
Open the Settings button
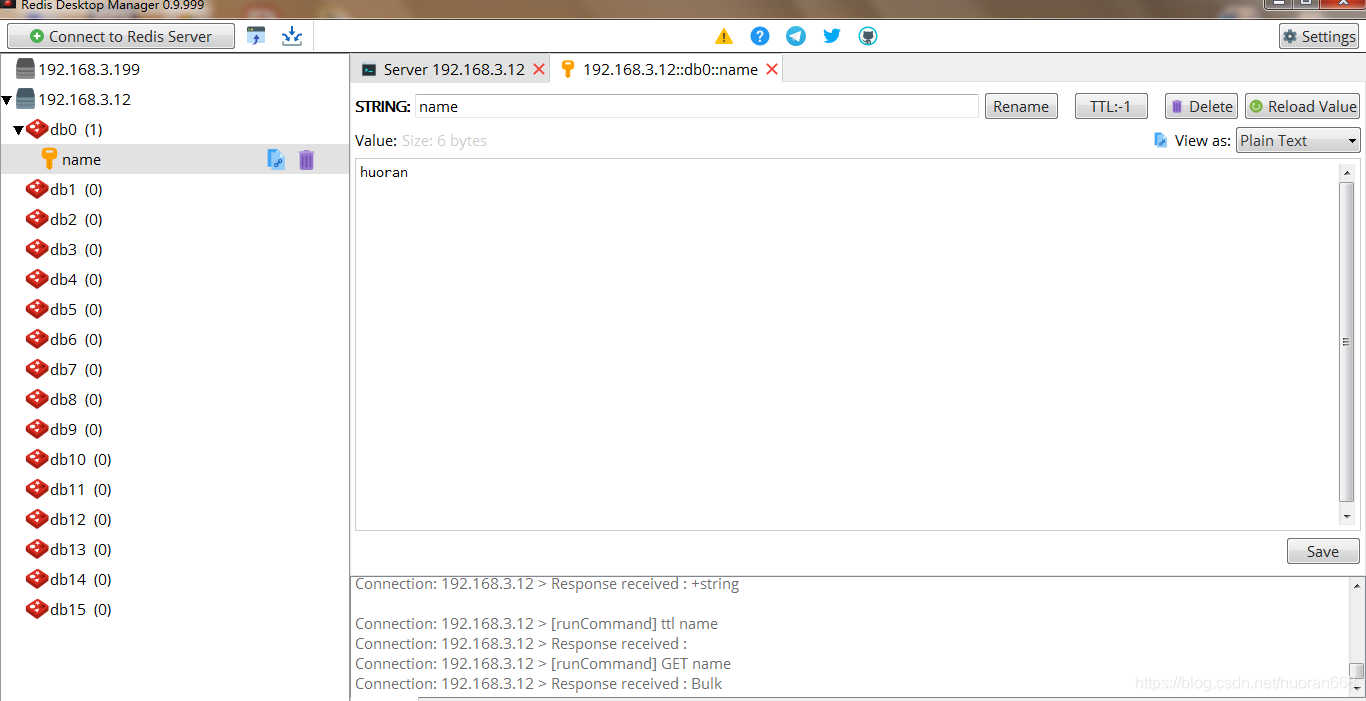coord(1319,36)
